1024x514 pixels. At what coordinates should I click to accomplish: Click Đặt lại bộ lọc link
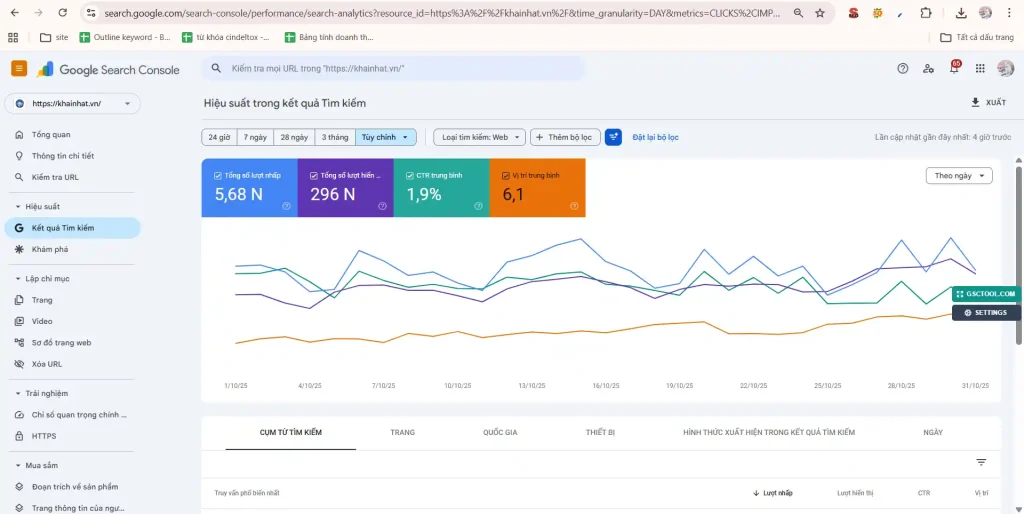tap(655, 137)
